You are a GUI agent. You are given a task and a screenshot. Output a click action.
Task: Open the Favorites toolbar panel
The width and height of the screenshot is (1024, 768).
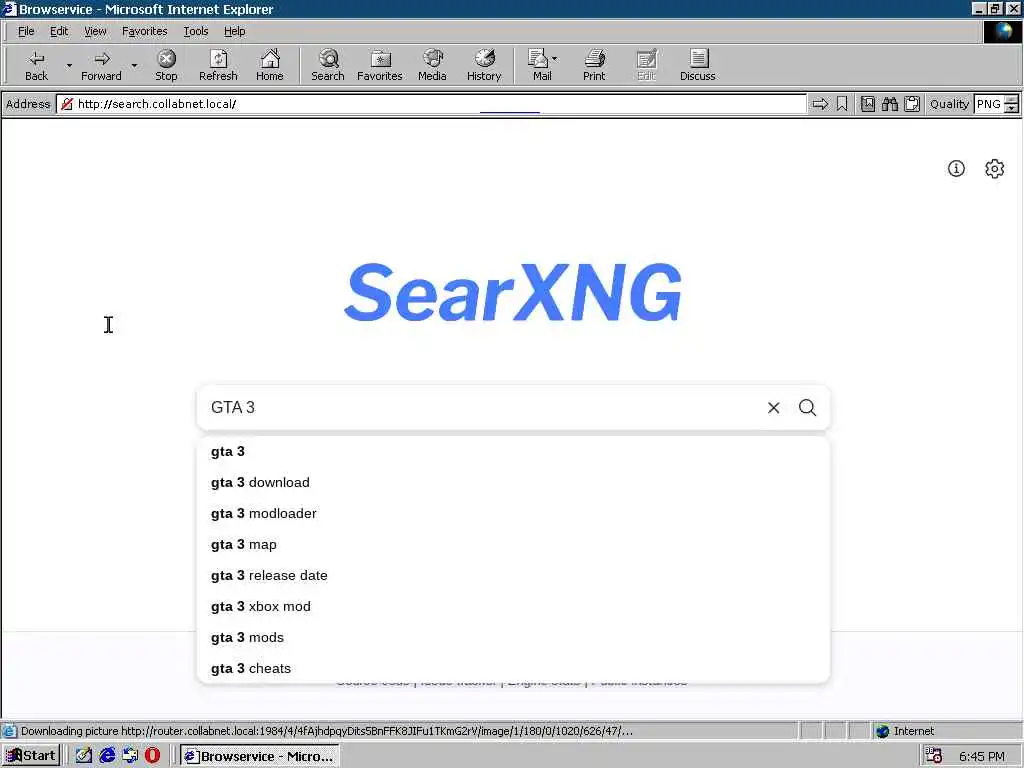pos(379,65)
